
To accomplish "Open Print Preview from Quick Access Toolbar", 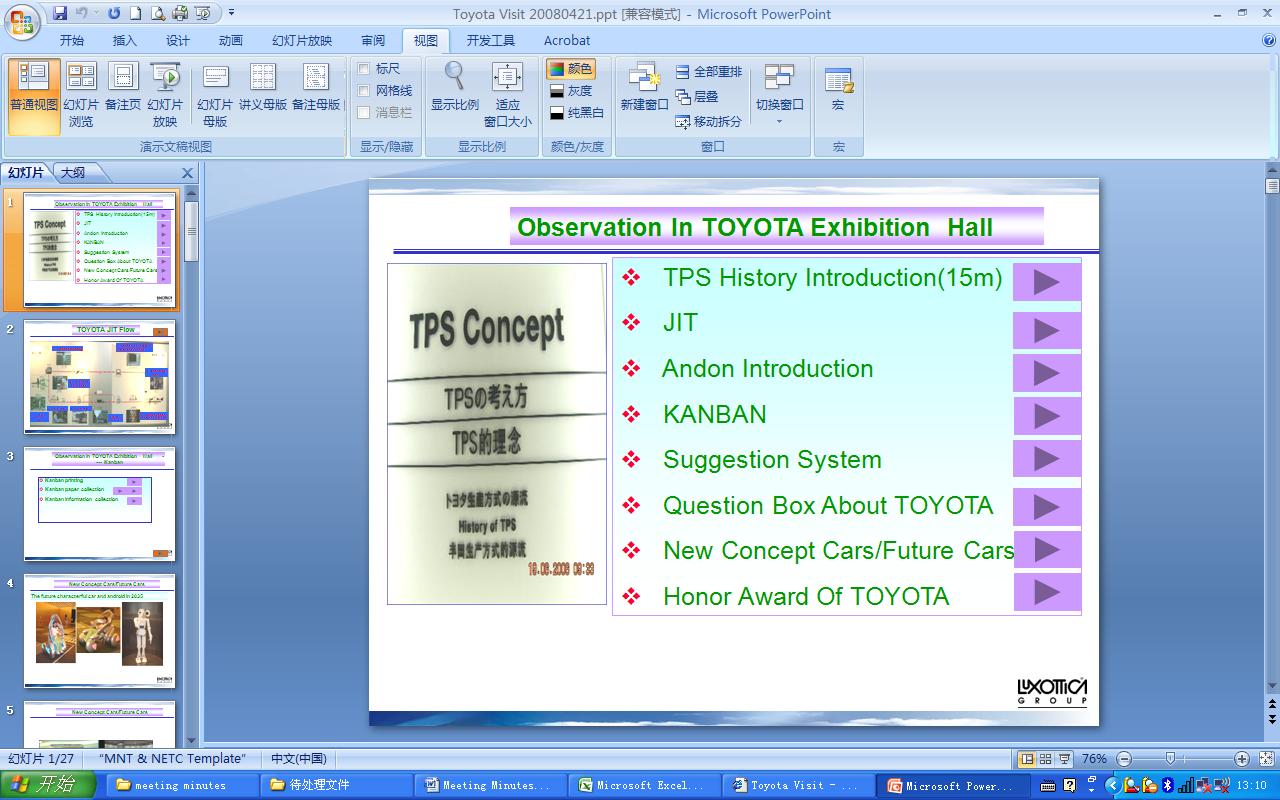I will click(158, 13).
